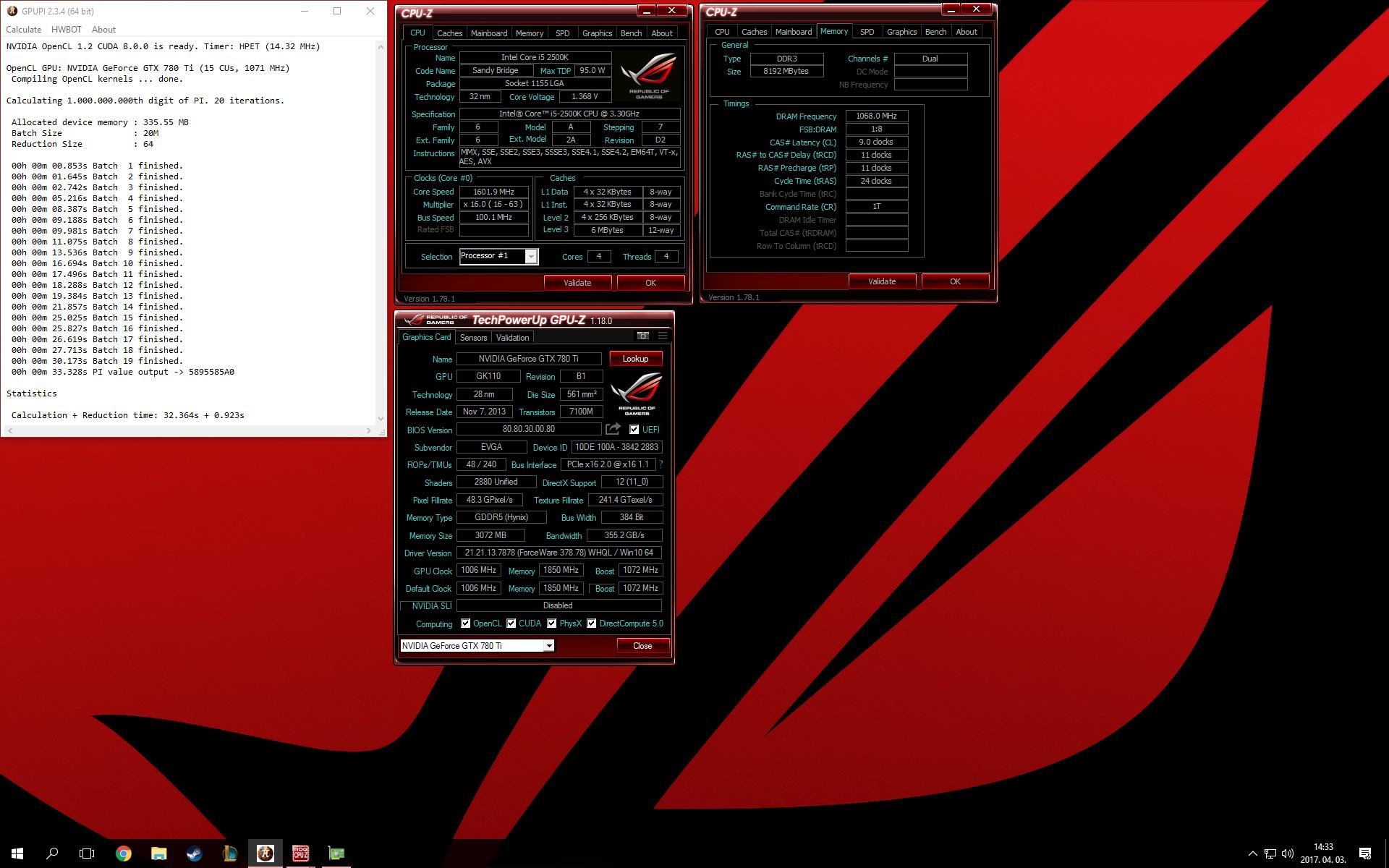The width and height of the screenshot is (1389, 868).
Task: Click the Lookup button in GPU-Z
Action: tap(635, 359)
